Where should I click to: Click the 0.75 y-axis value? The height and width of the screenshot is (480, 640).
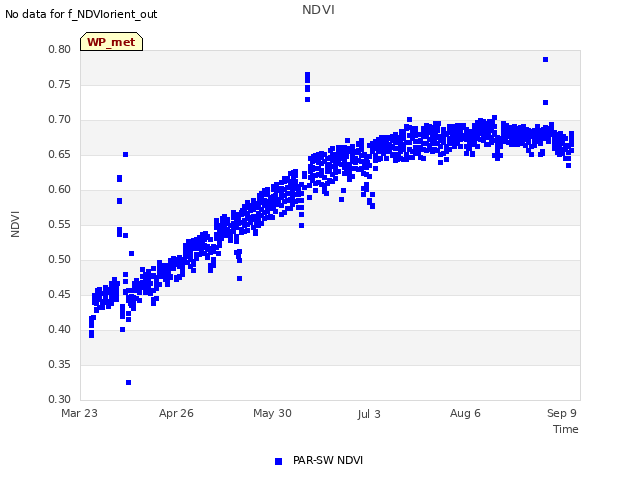click(x=60, y=84)
